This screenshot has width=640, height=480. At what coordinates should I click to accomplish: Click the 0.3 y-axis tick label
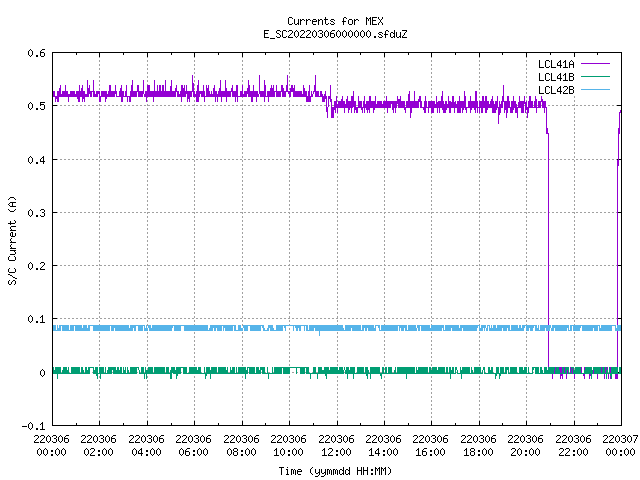click(36, 213)
